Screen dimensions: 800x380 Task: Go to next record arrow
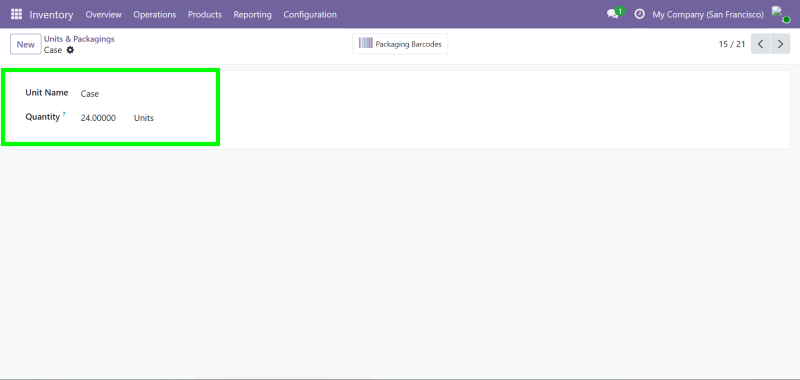[780, 44]
